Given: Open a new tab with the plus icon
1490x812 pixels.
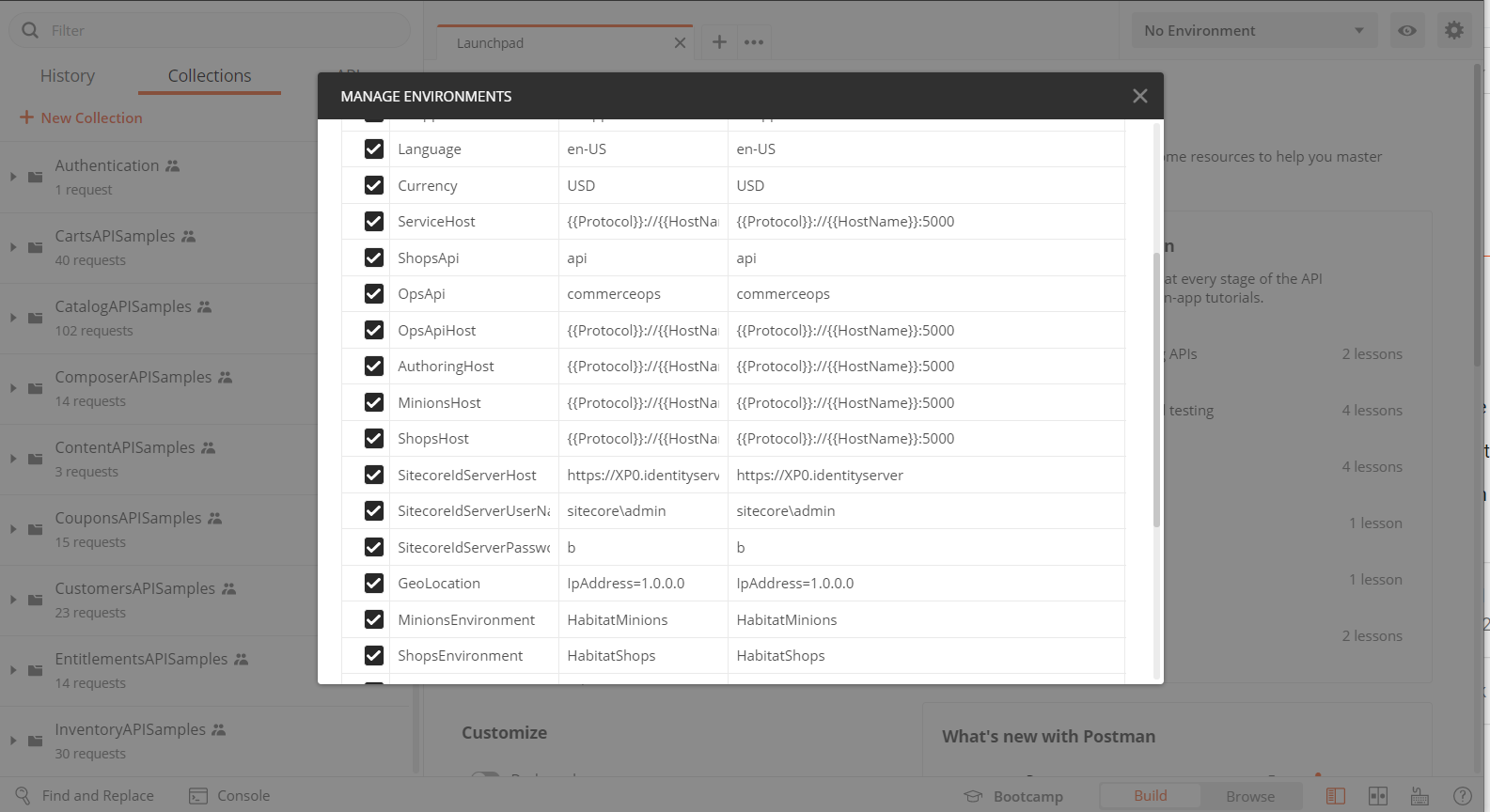Looking at the screenshot, I should point(719,41).
